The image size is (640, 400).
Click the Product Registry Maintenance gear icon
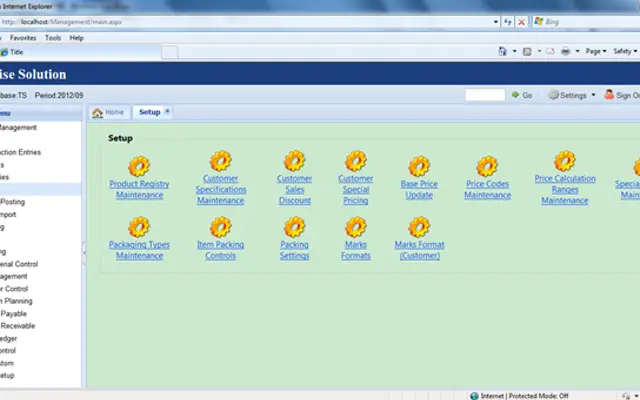click(139, 166)
